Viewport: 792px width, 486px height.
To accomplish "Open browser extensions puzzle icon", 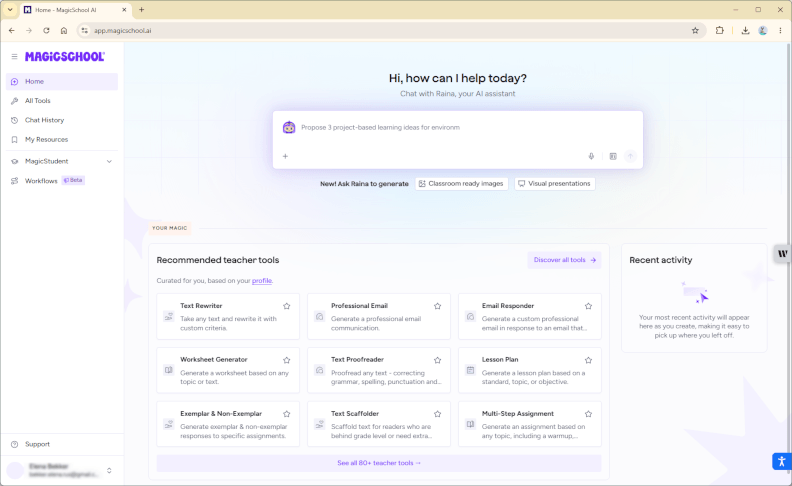I will (720, 31).
